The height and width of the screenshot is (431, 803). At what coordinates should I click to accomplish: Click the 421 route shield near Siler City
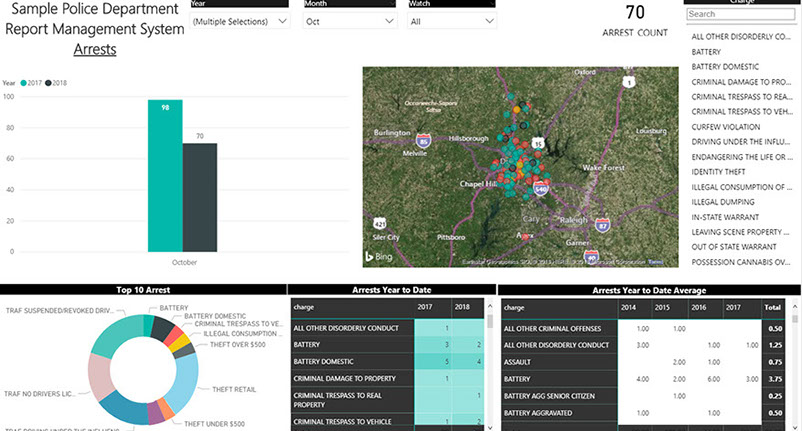379,222
